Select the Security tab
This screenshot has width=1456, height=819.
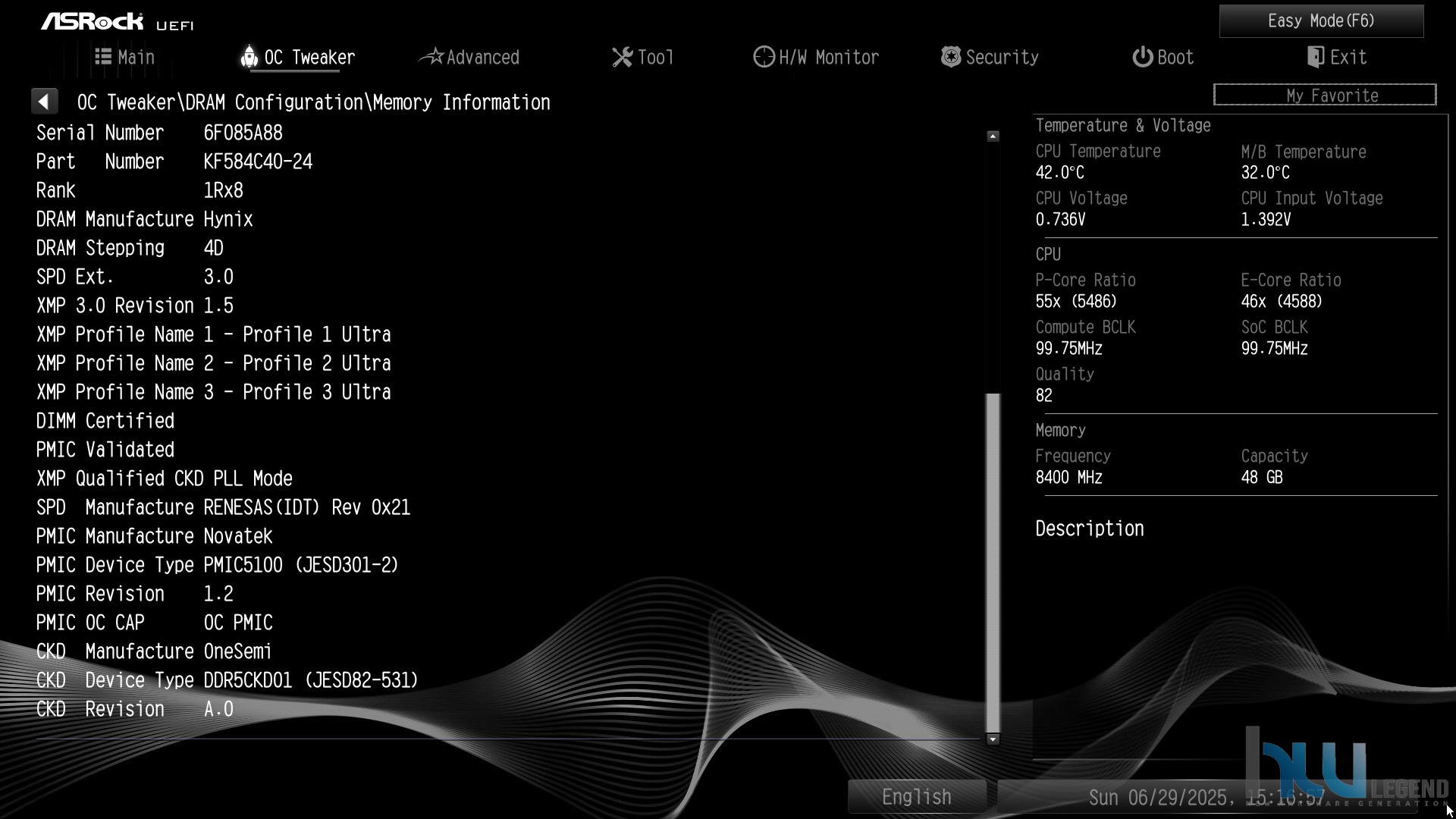tap(990, 57)
